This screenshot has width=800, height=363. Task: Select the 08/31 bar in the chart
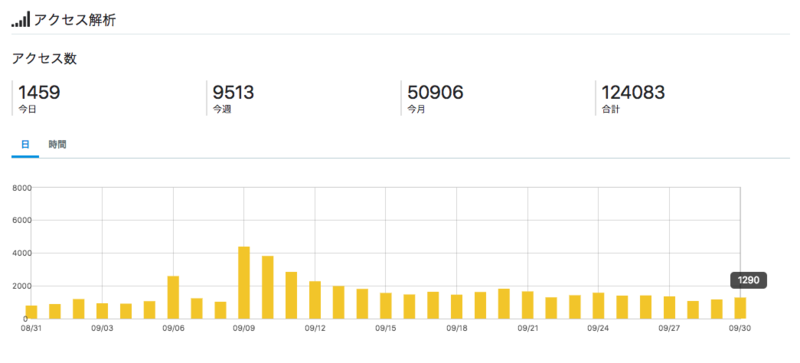coord(32,312)
